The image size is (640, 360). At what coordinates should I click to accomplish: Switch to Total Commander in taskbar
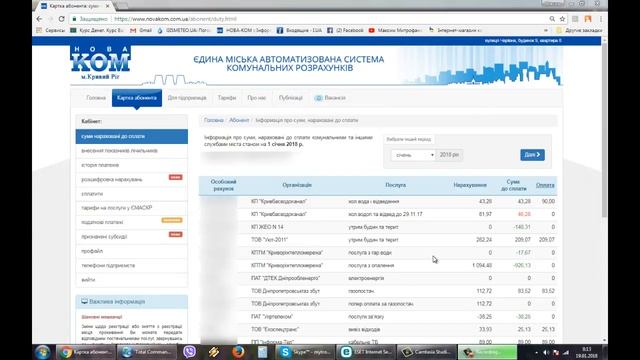click(x=147, y=352)
